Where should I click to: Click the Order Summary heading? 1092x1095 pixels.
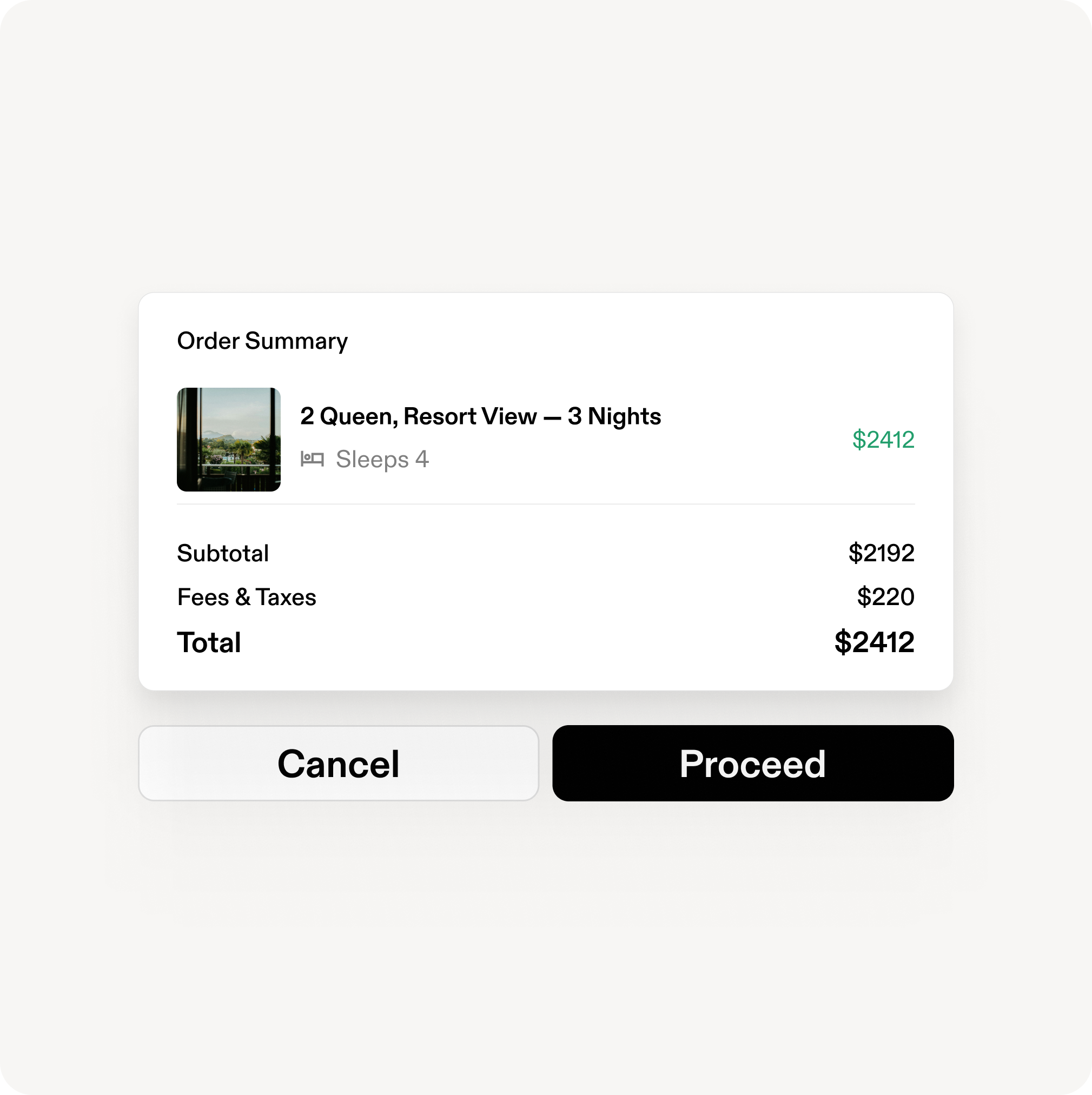tap(262, 341)
